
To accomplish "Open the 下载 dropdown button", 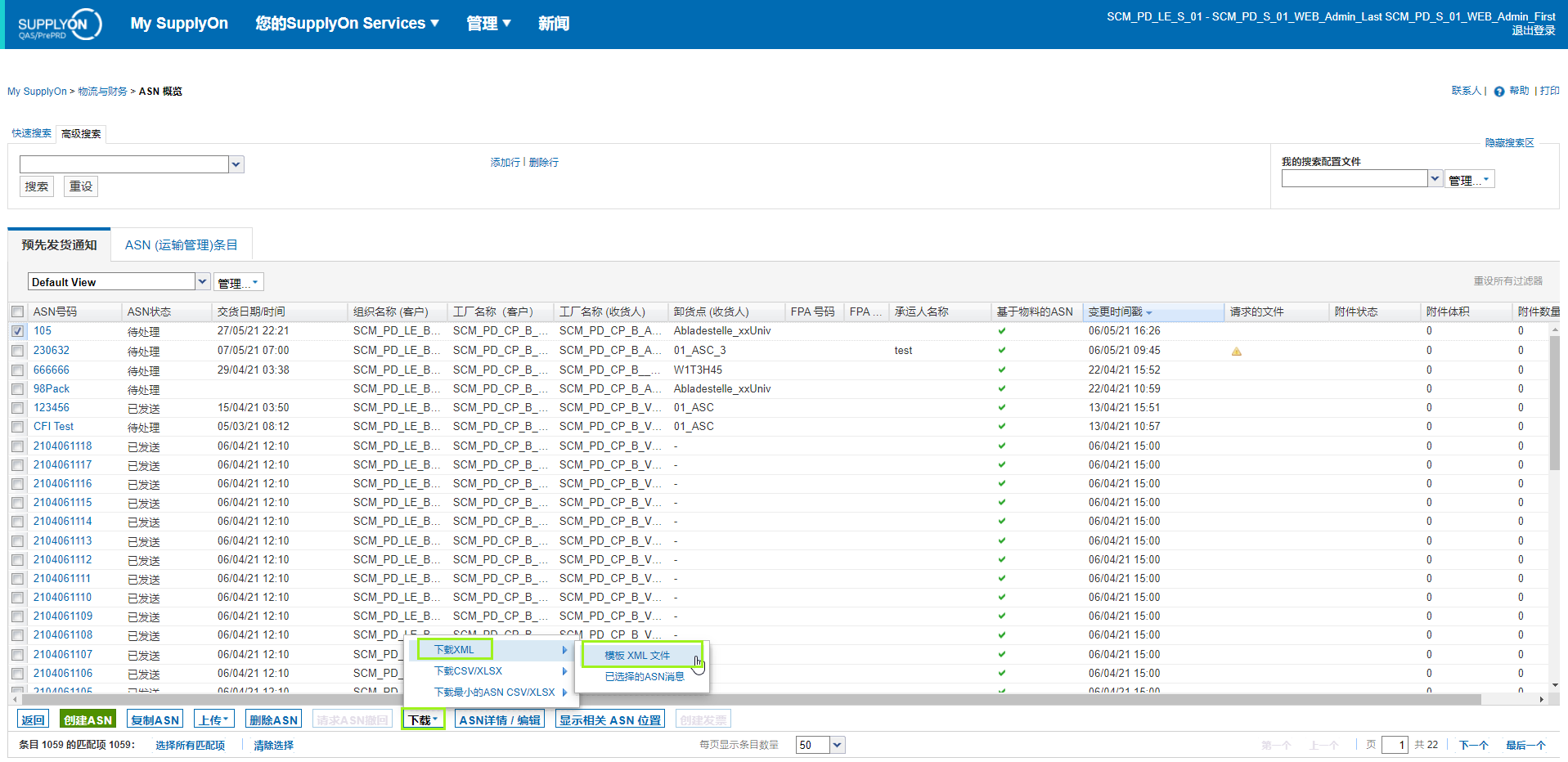I will pyautogui.click(x=423, y=719).
